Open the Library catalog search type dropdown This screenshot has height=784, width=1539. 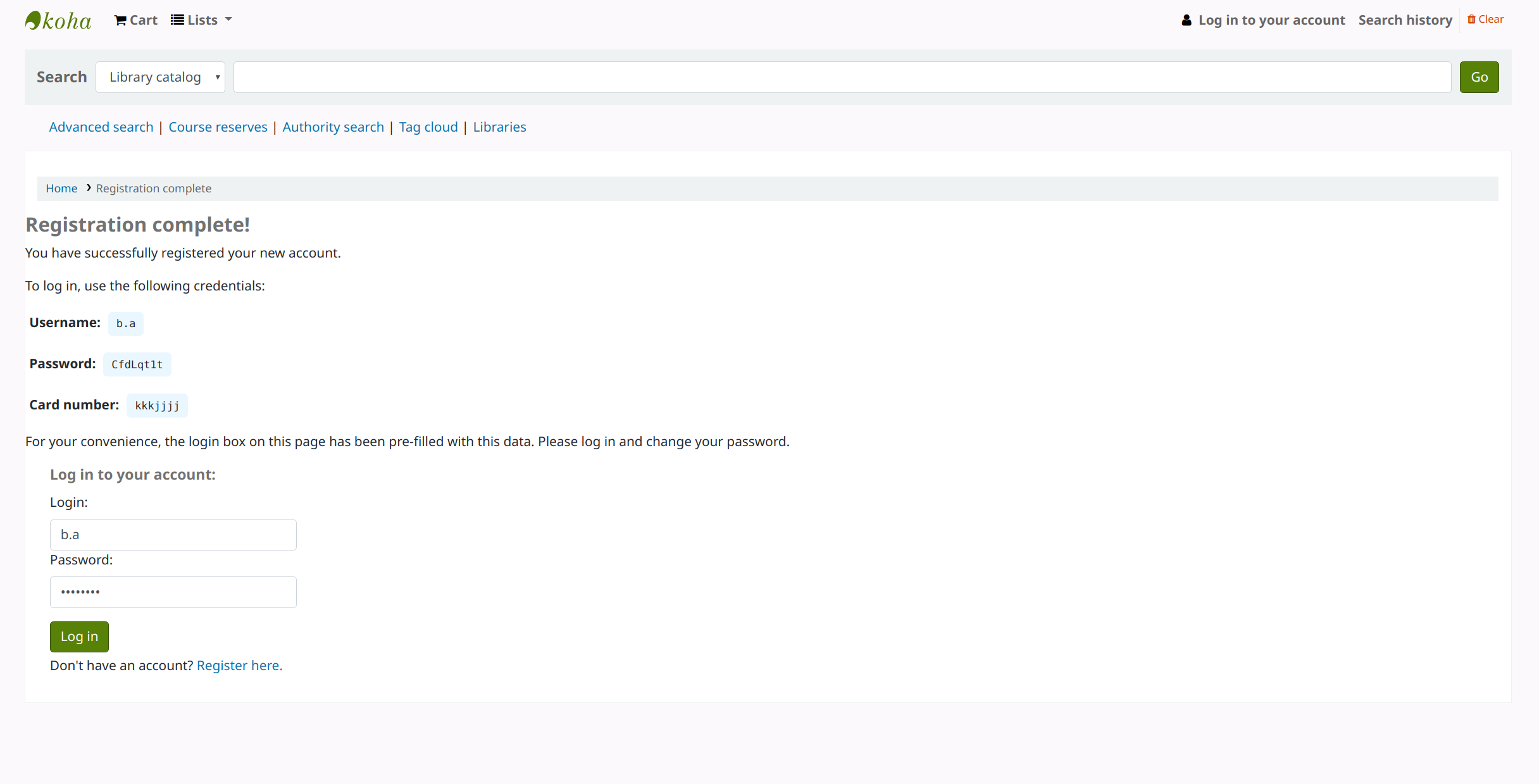[160, 77]
